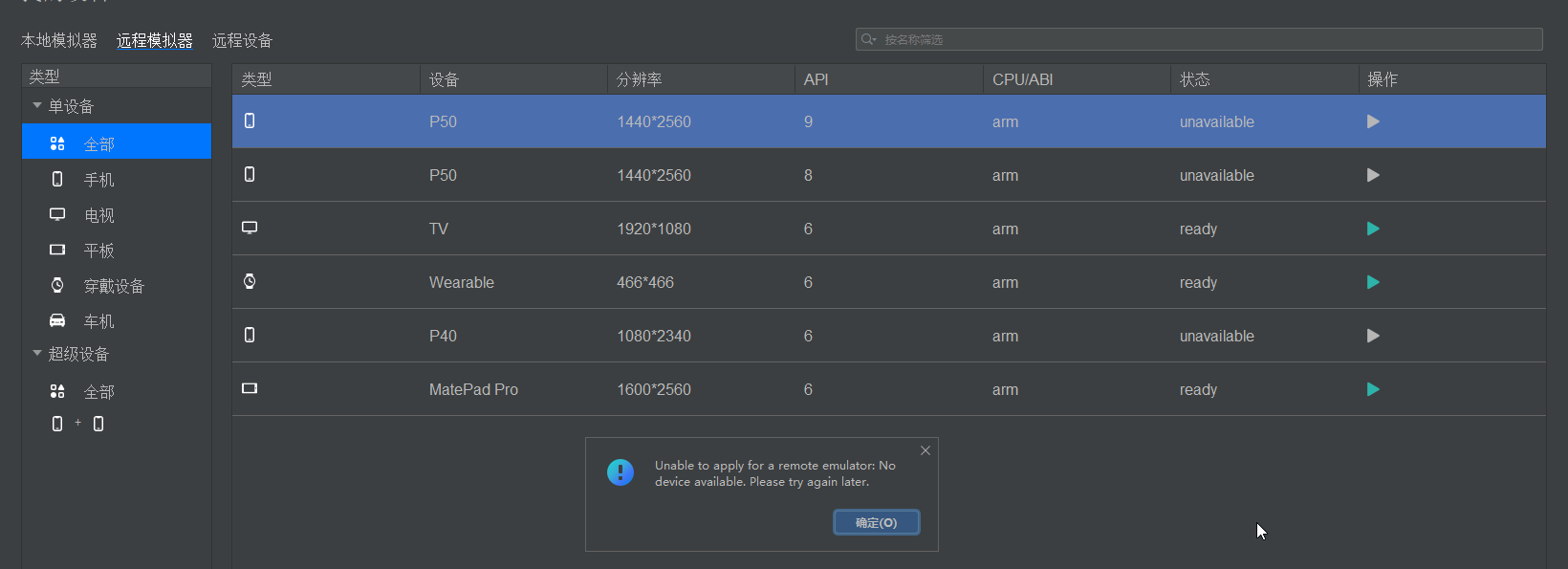Click the 操作 column header
1568x569 pixels.
coord(1452,79)
